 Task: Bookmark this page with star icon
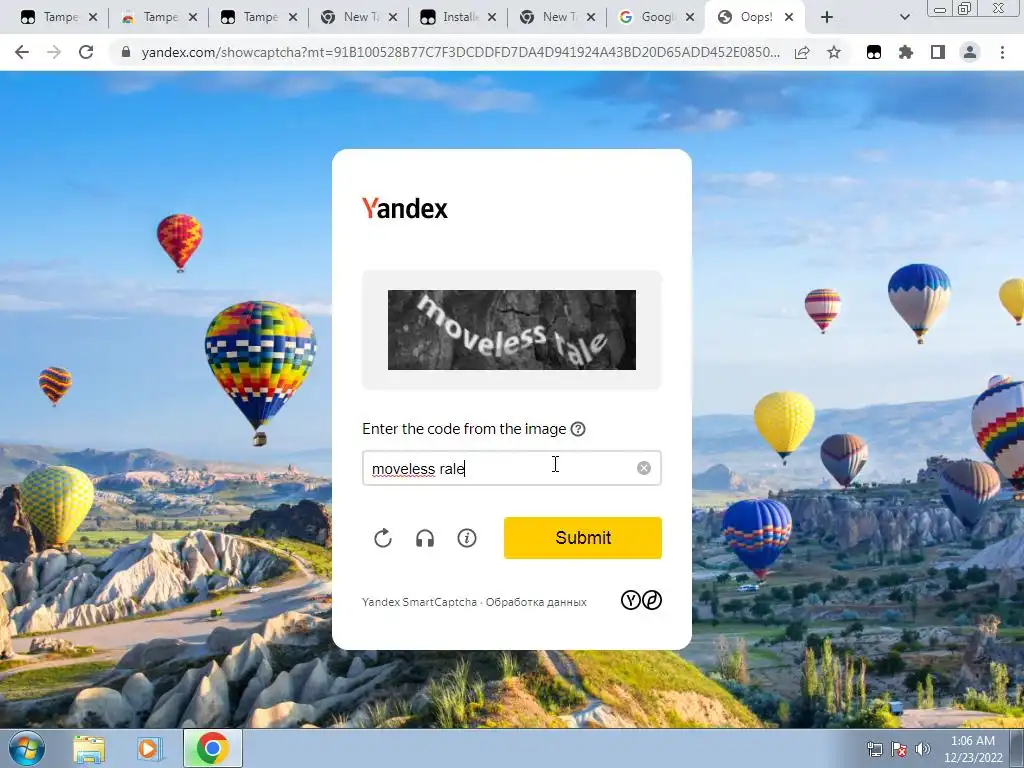[x=834, y=52]
